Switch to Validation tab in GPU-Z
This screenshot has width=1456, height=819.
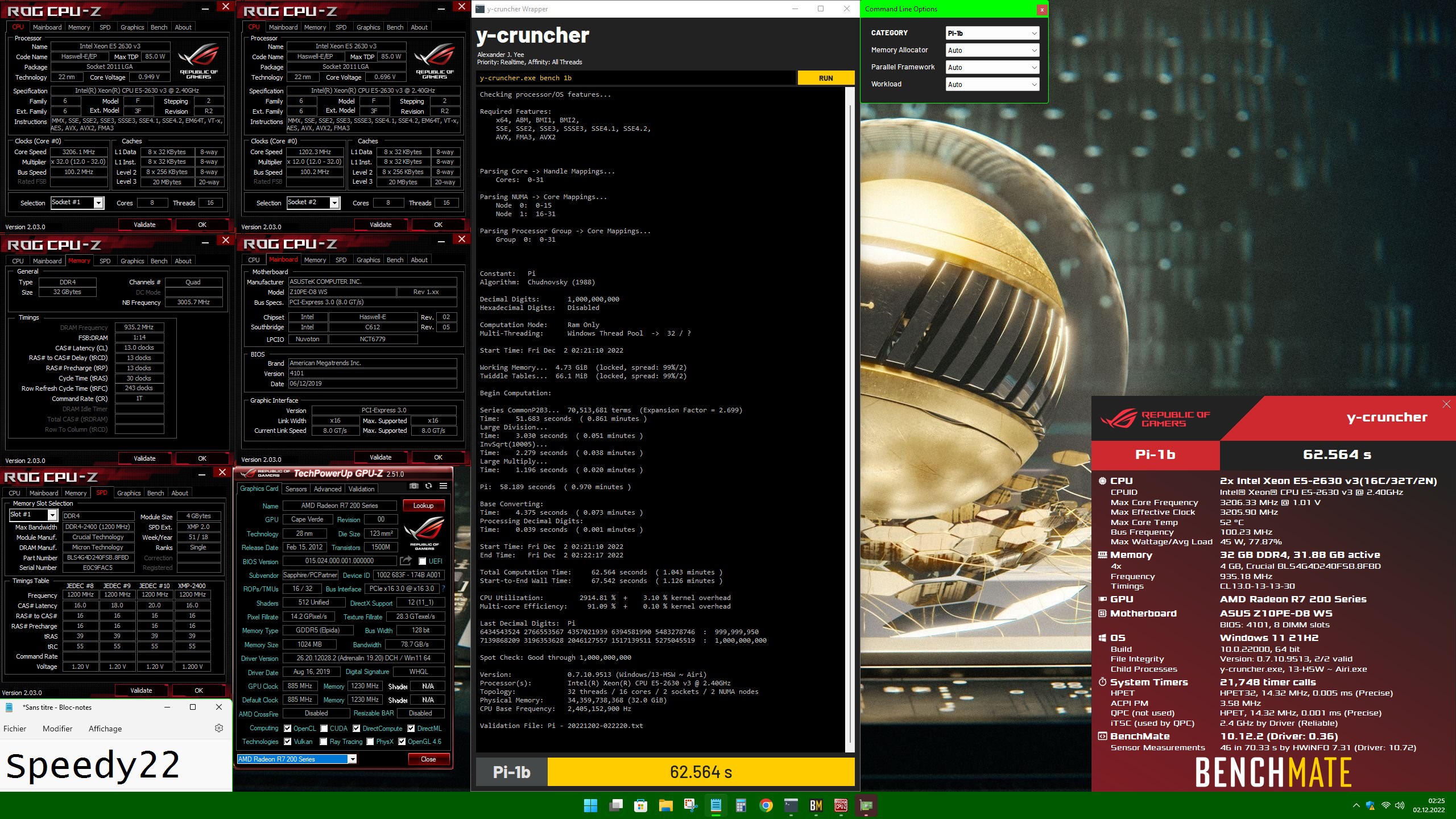(362, 489)
